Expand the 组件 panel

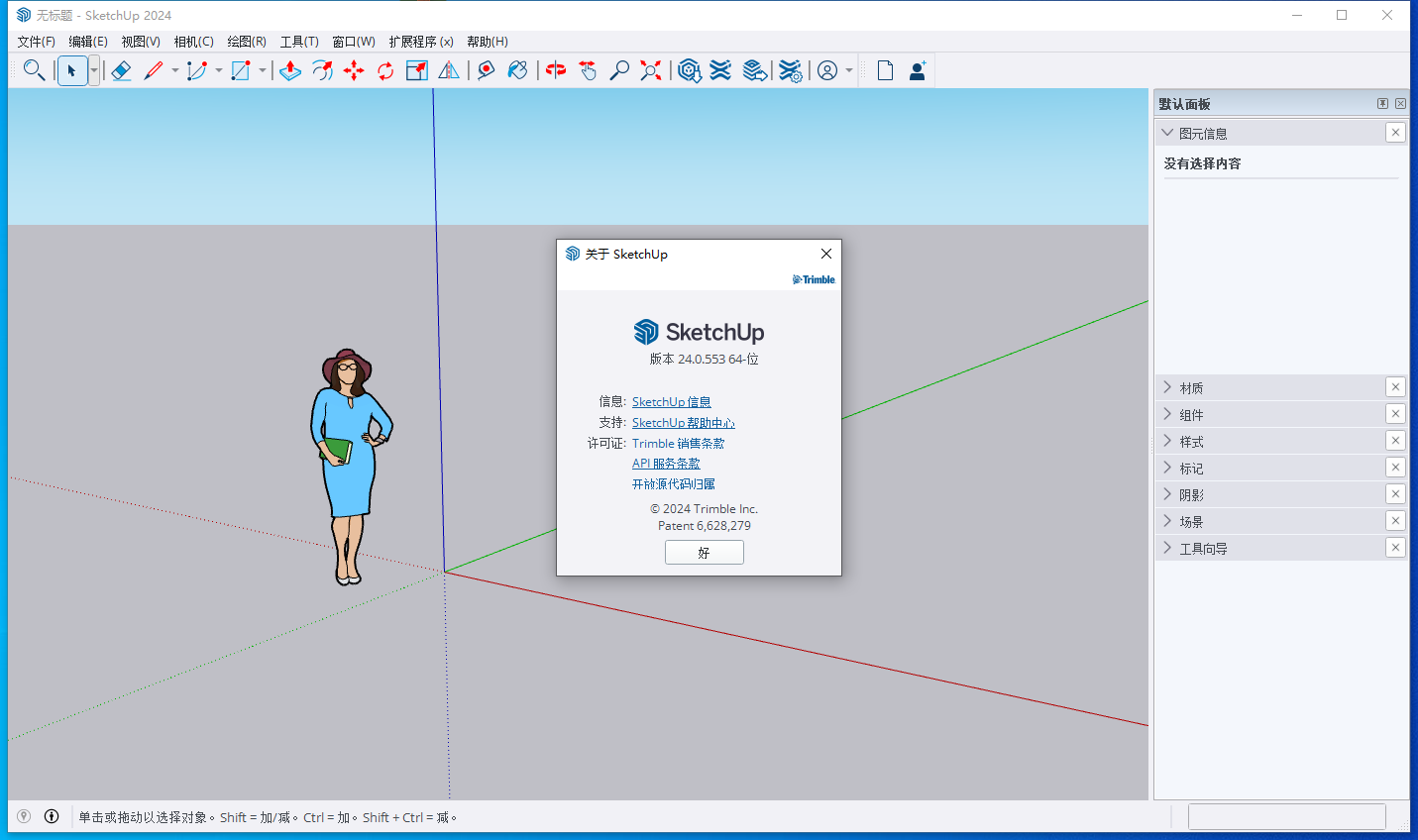pyautogui.click(x=1167, y=414)
